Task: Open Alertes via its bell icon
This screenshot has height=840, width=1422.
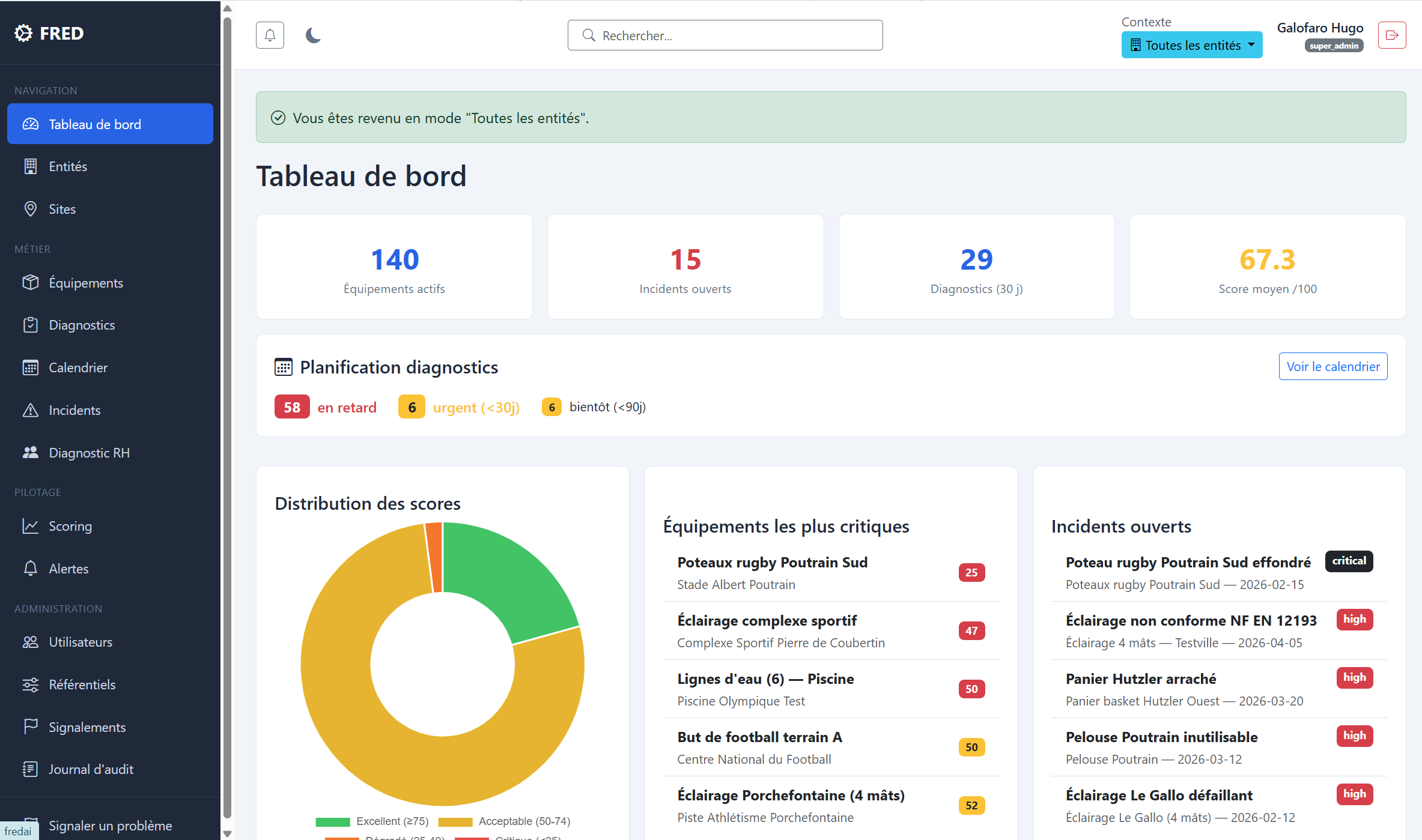Action: click(31, 568)
